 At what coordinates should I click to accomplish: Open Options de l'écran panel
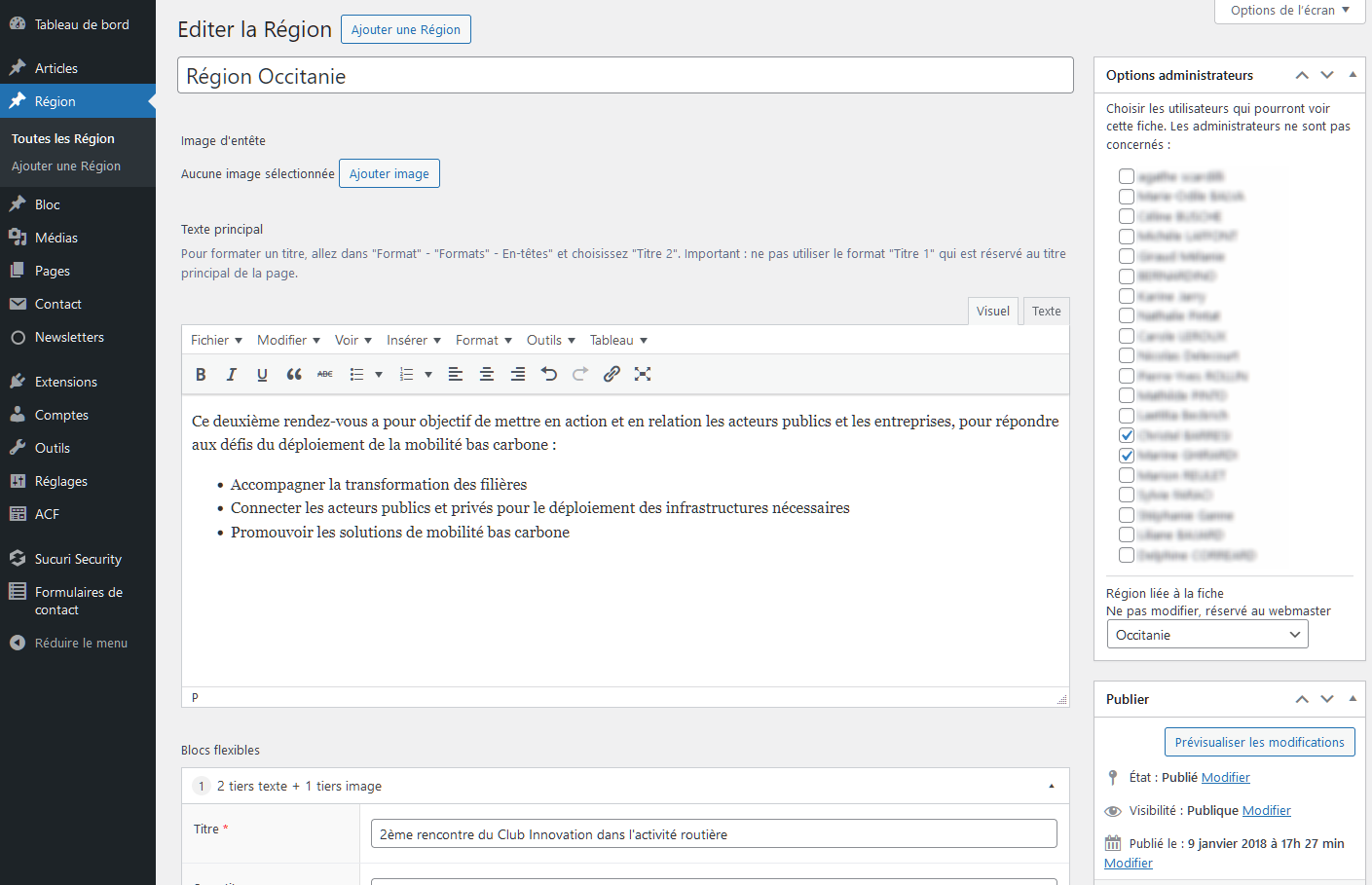point(1290,11)
